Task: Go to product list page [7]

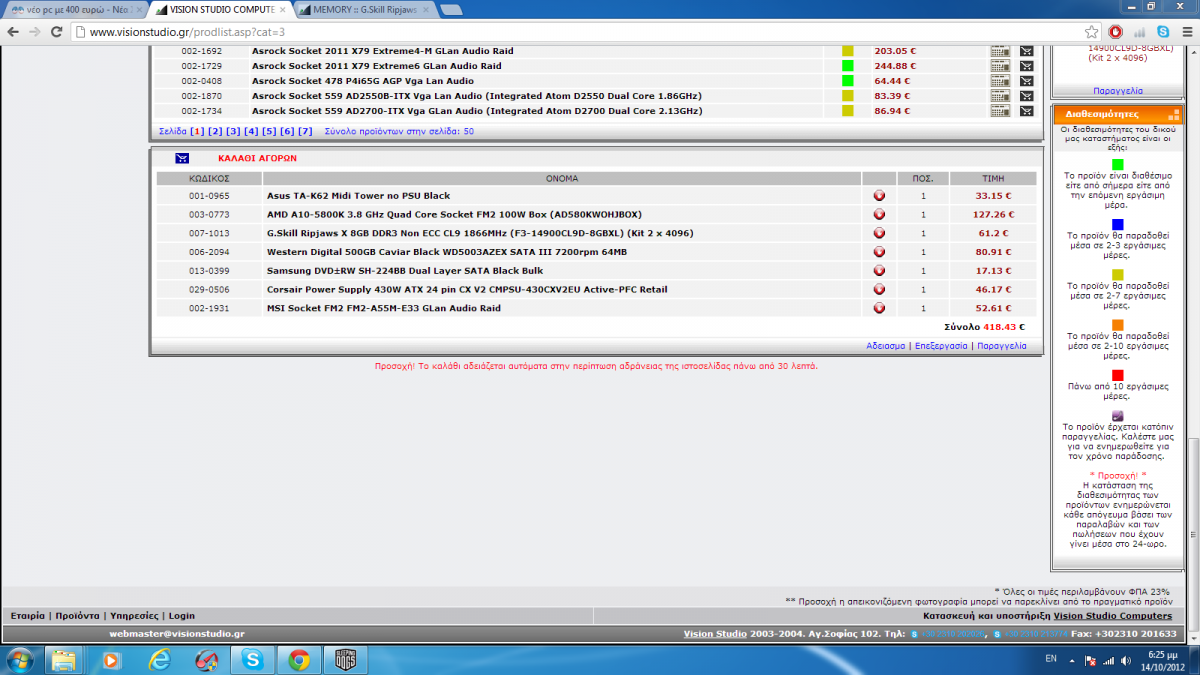Action: (305, 131)
